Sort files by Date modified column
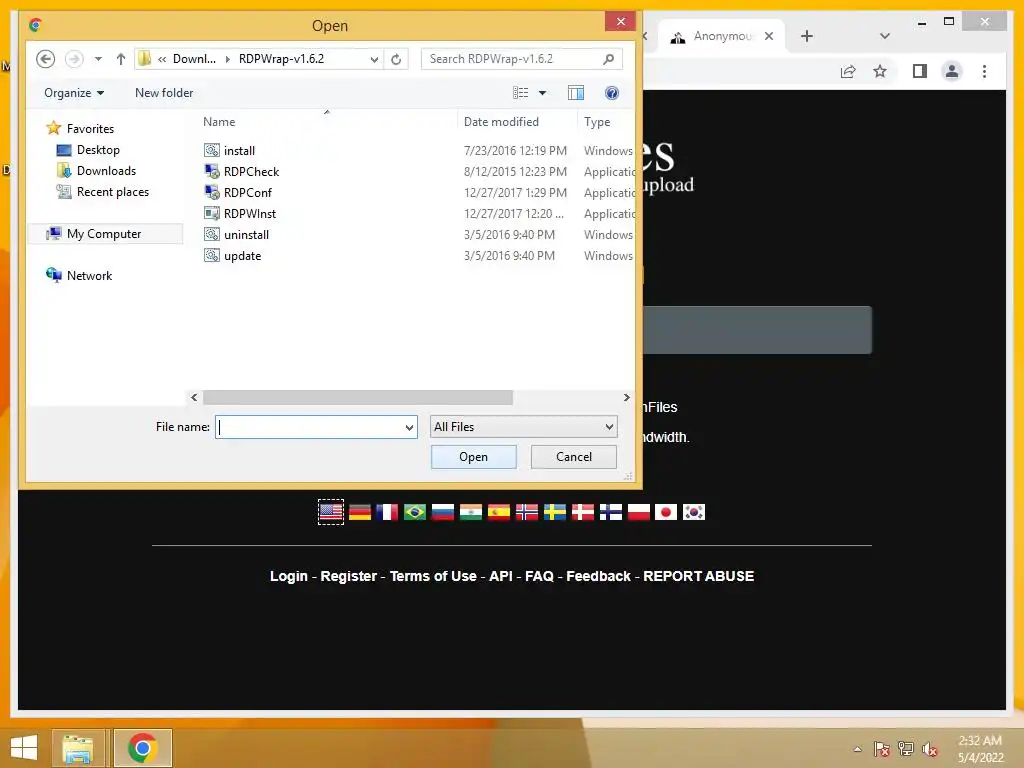The image size is (1024, 768). [x=501, y=121]
